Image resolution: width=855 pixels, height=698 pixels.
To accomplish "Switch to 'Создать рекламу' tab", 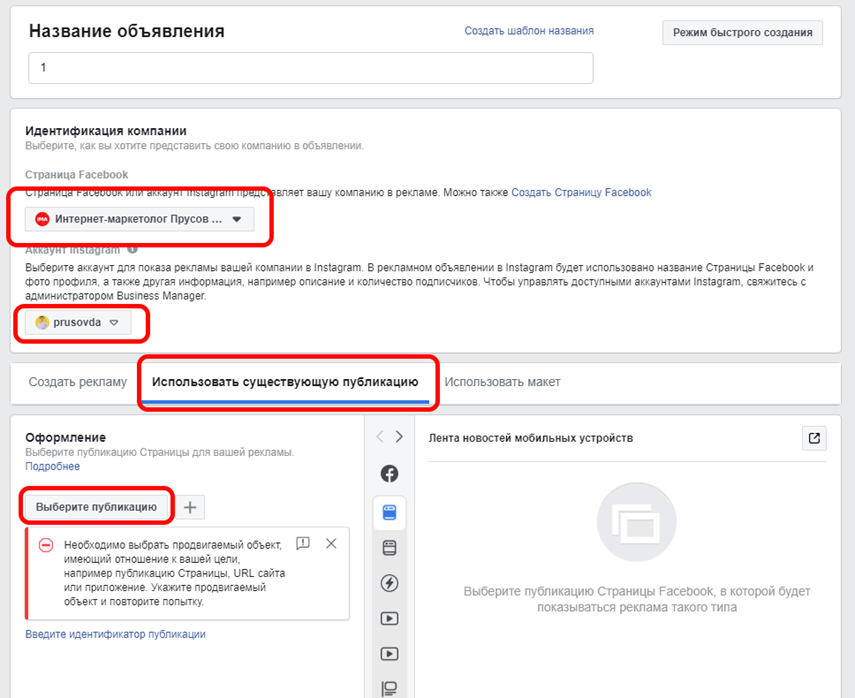I will [x=77, y=382].
